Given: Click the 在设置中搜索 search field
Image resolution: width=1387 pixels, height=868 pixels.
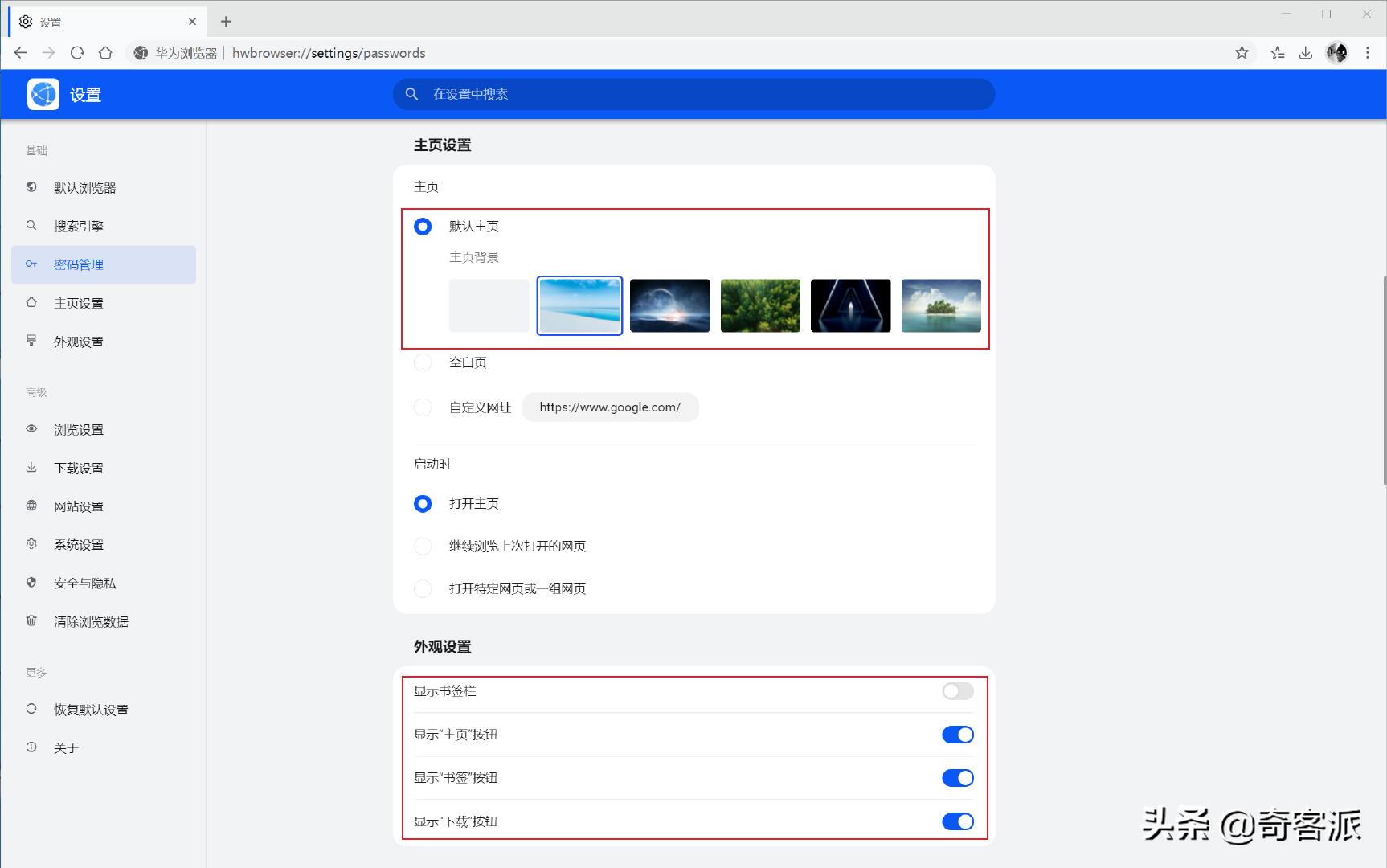Looking at the screenshot, I should coord(693,94).
